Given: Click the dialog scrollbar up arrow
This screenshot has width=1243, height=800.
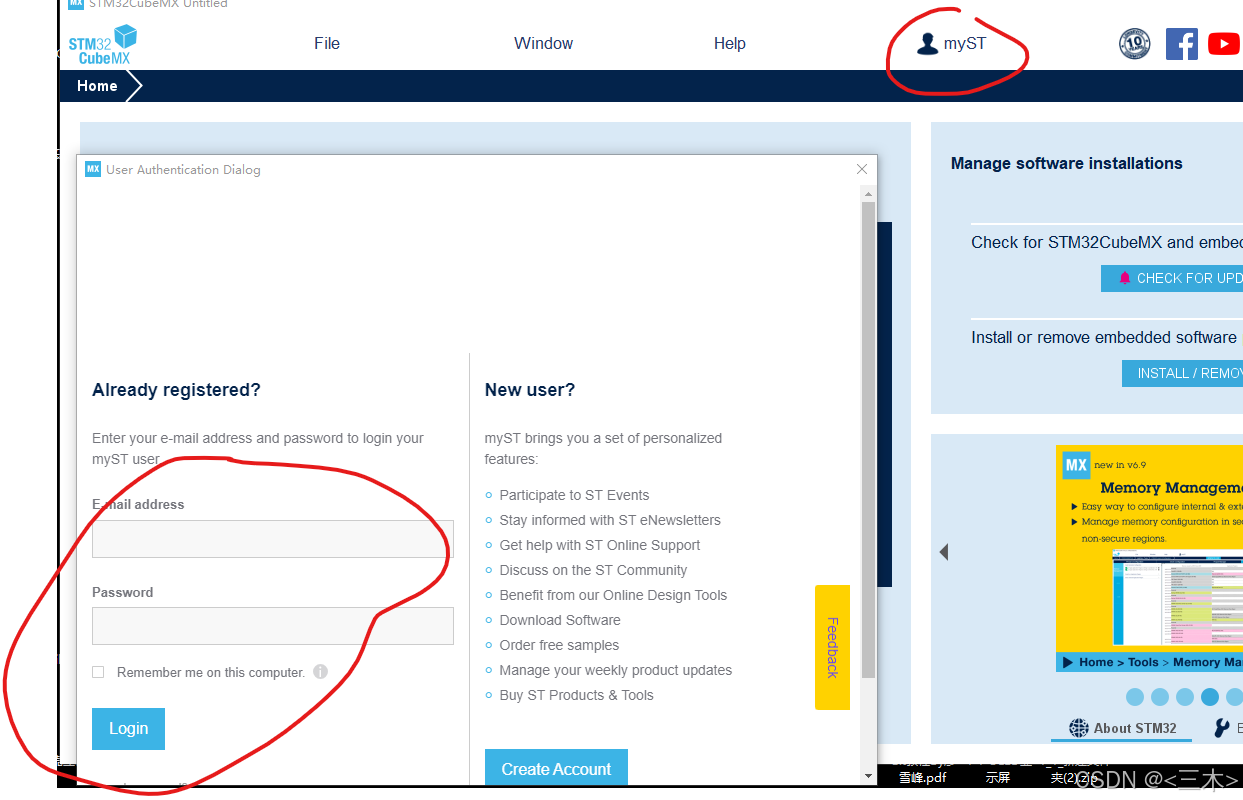Looking at the screenshot, I should [868, 193].
